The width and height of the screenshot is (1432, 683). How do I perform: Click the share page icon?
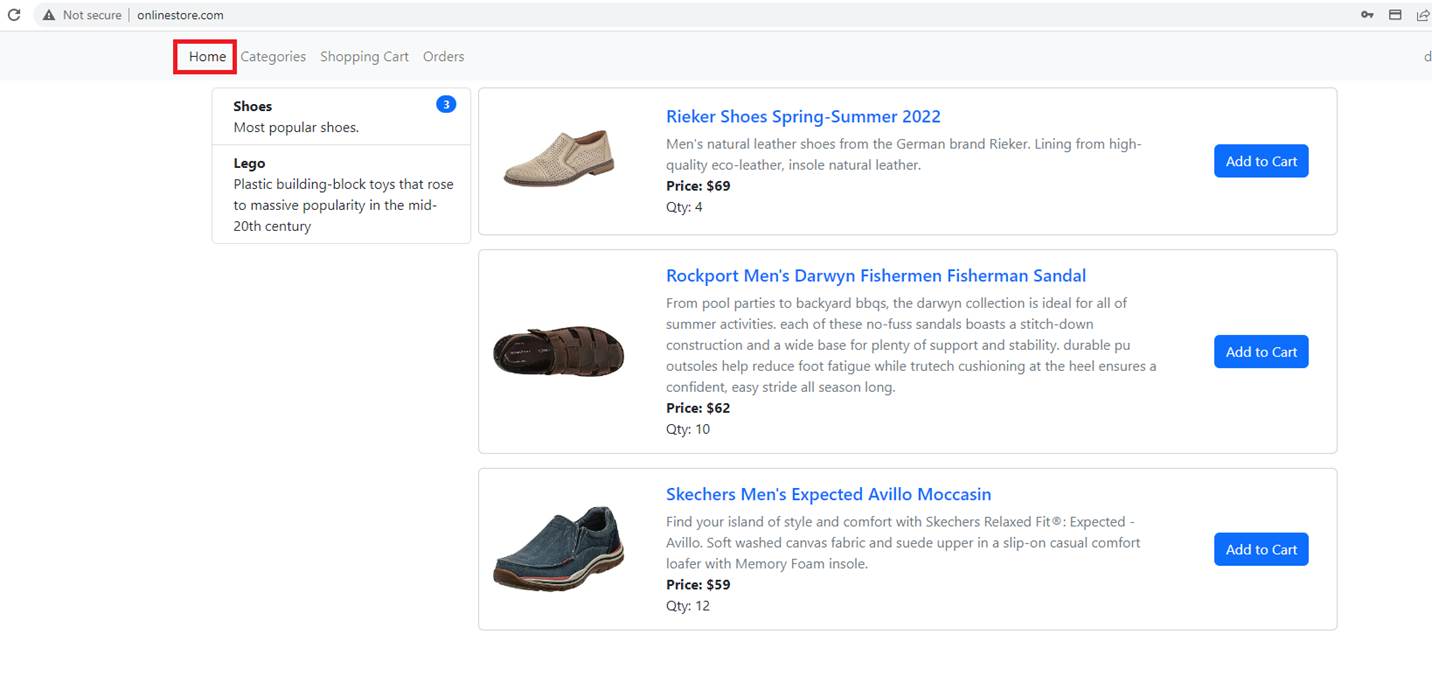pos(1422,15)
